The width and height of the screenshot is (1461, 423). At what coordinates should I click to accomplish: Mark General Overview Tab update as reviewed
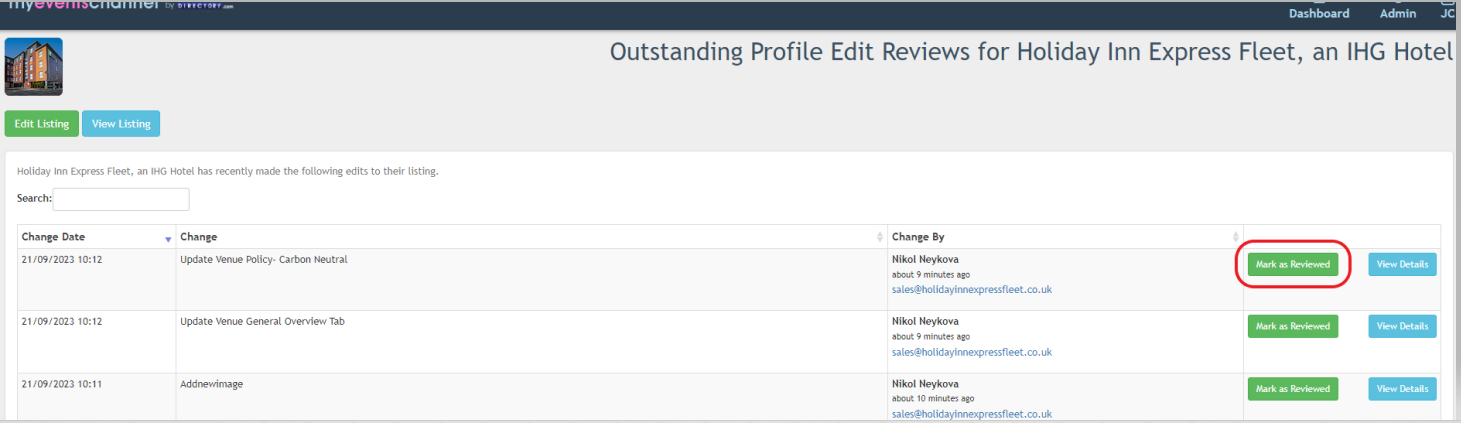[1293, 326]
